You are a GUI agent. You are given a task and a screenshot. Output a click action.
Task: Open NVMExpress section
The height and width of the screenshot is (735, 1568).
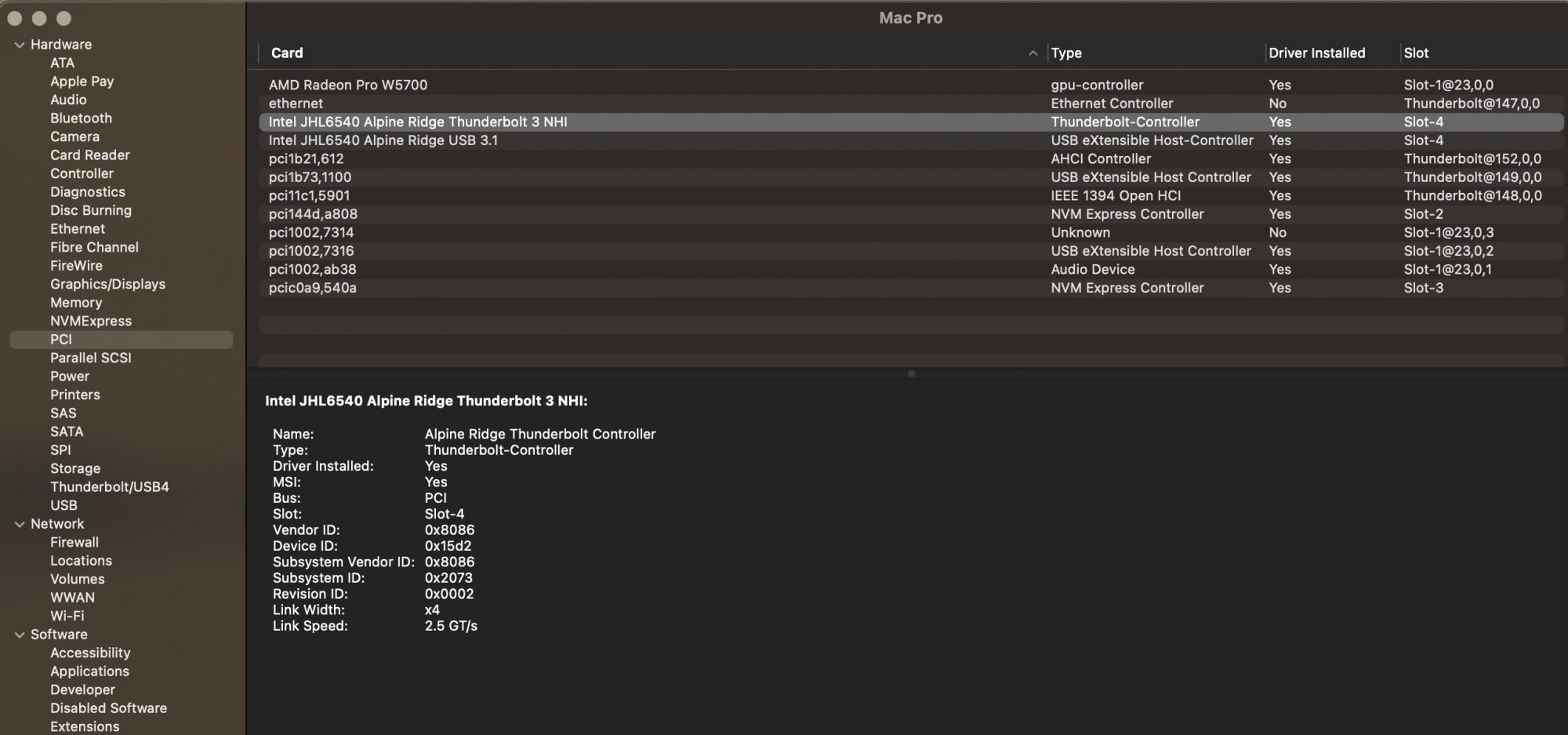coord(91,322)
